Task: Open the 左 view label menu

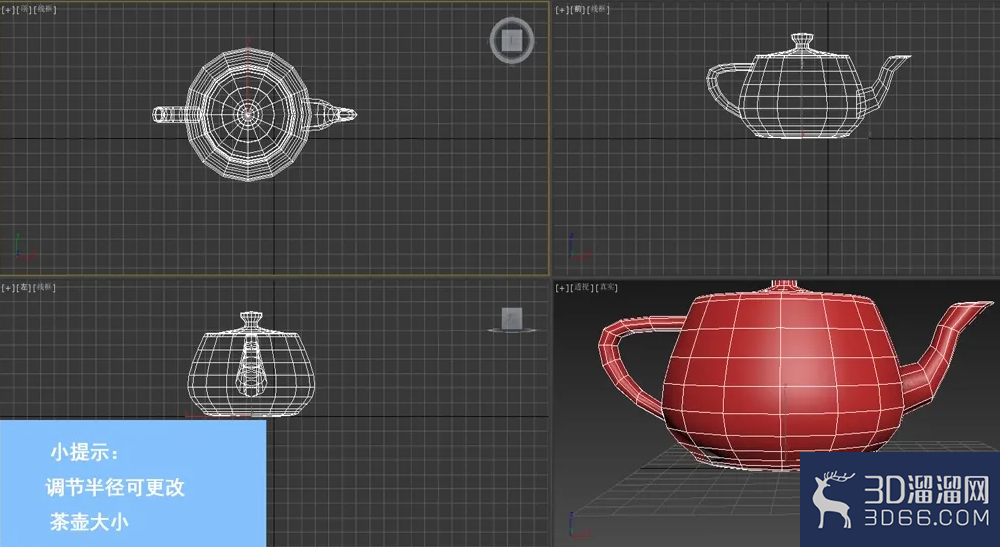Action: point(24,288)
